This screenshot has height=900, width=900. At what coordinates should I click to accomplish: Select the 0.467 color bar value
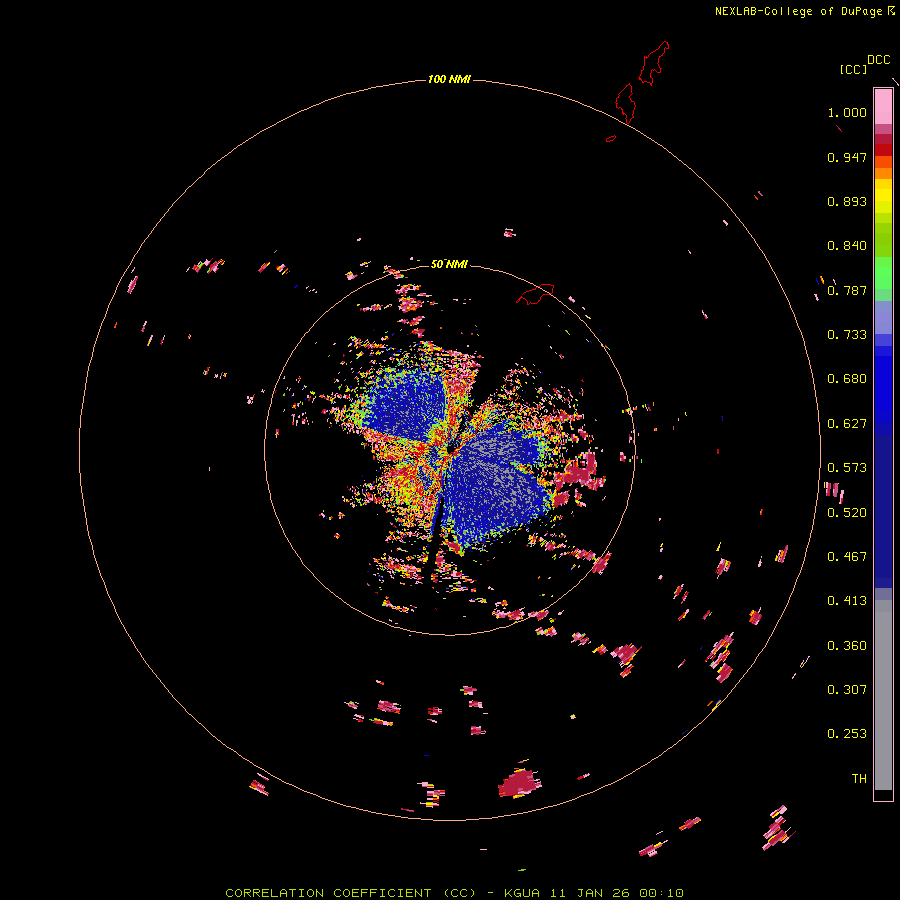(x=847, y=557)
